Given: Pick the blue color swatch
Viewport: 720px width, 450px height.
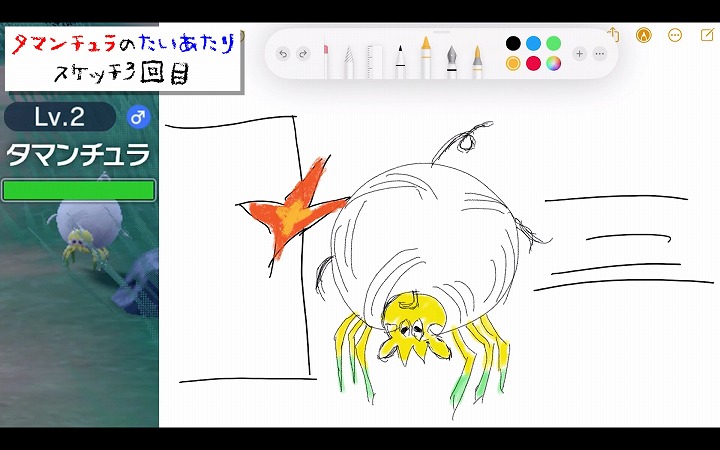Looking at the screenshot, I should click(533, 43).
